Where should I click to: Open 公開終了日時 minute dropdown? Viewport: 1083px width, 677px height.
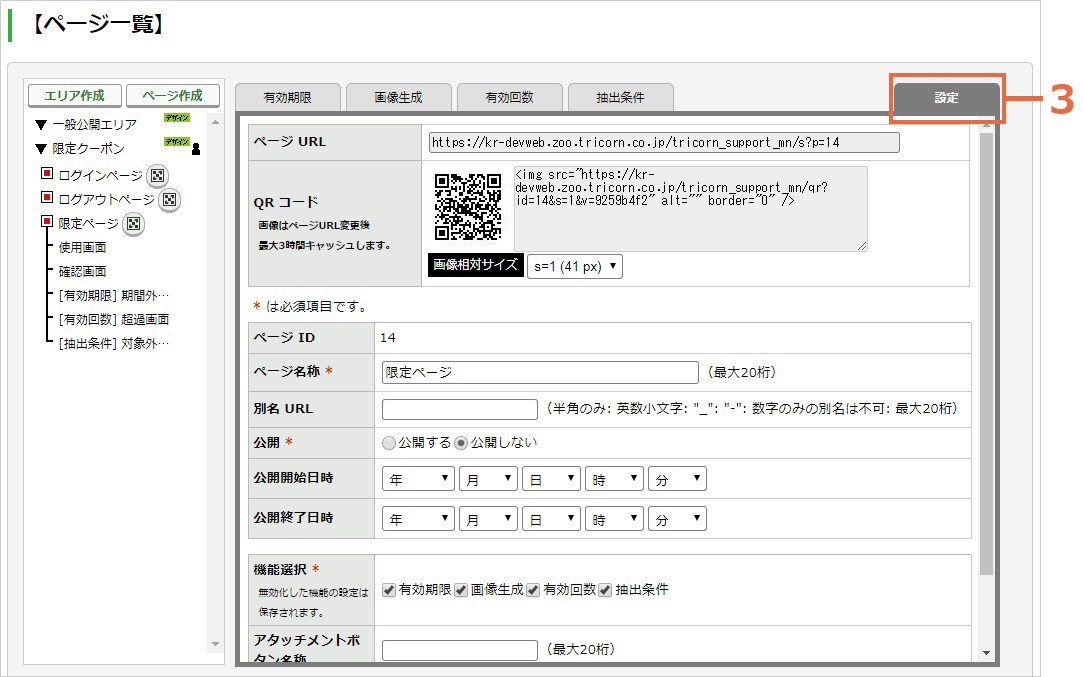tap(677, 519)
